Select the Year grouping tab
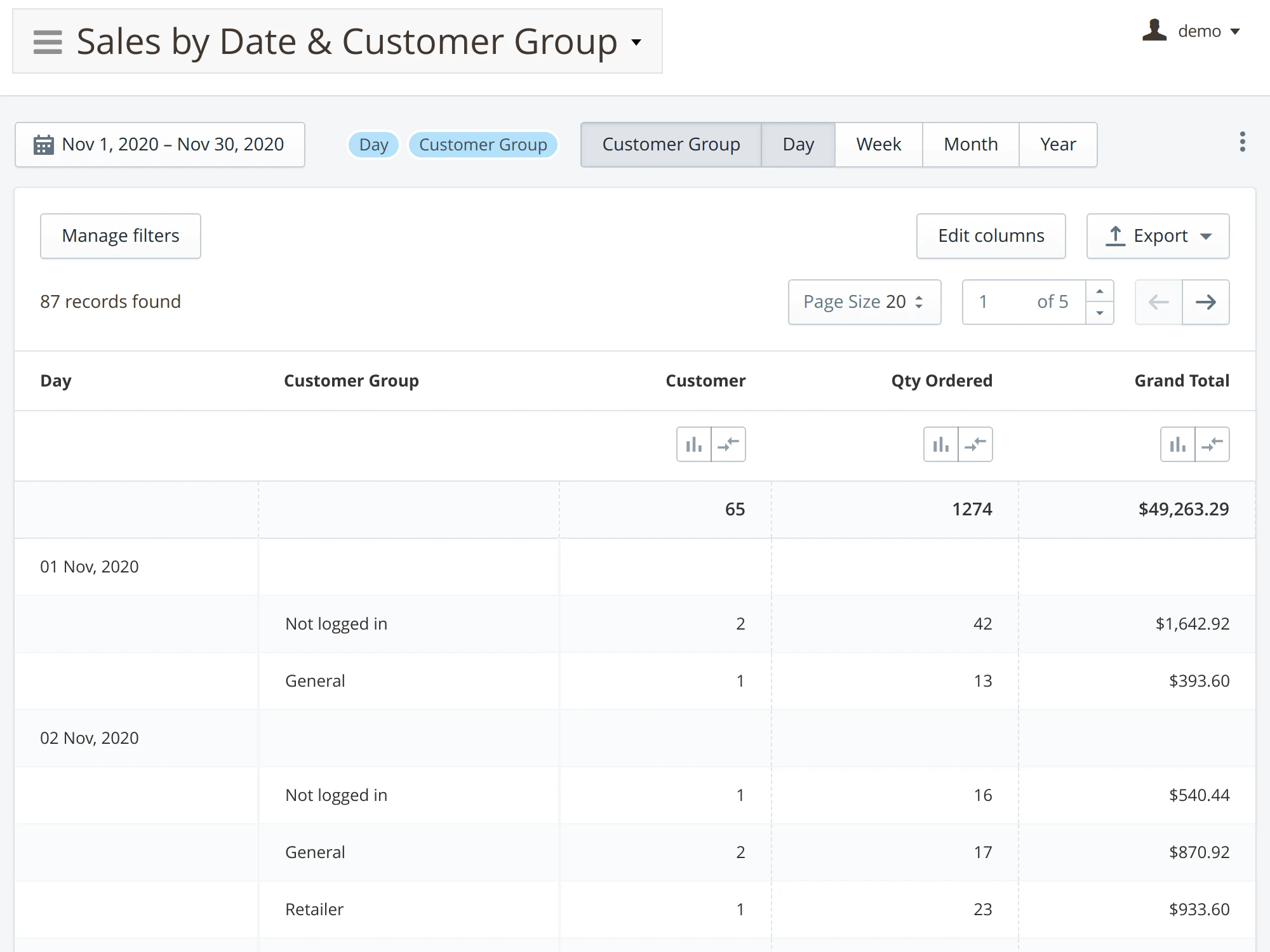The height and width of the screenshot is (952, 1270). pos(1058,145)
